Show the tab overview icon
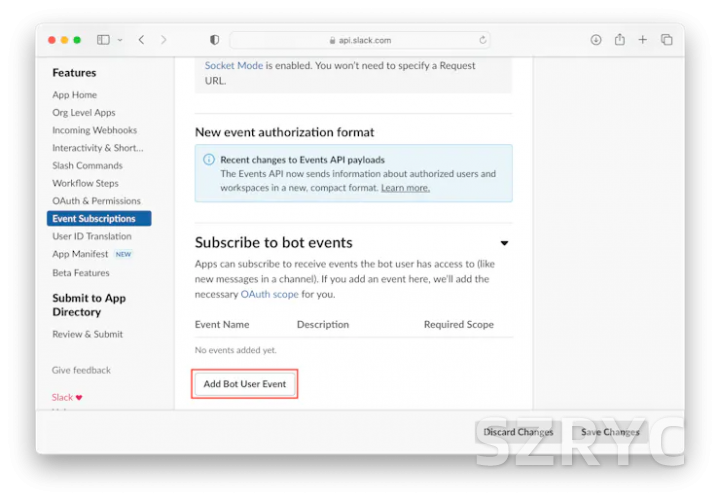Screen dimensions: 720x501 pyautogui.click(x=667, y=40)
